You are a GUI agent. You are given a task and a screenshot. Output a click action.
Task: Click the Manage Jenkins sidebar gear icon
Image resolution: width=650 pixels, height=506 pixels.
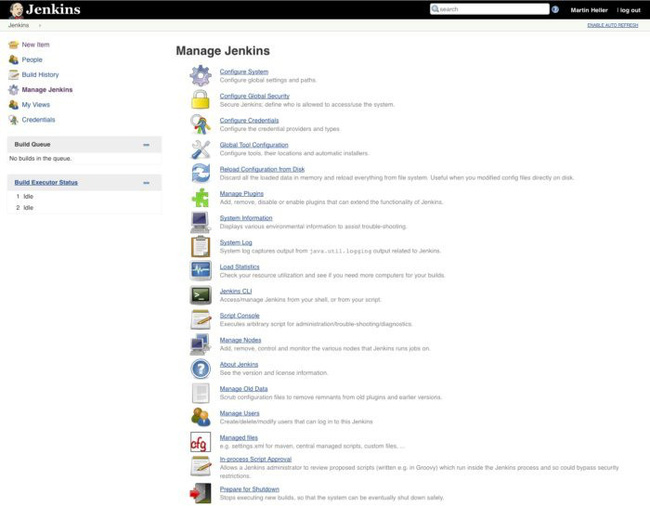[x=14, y=90]
